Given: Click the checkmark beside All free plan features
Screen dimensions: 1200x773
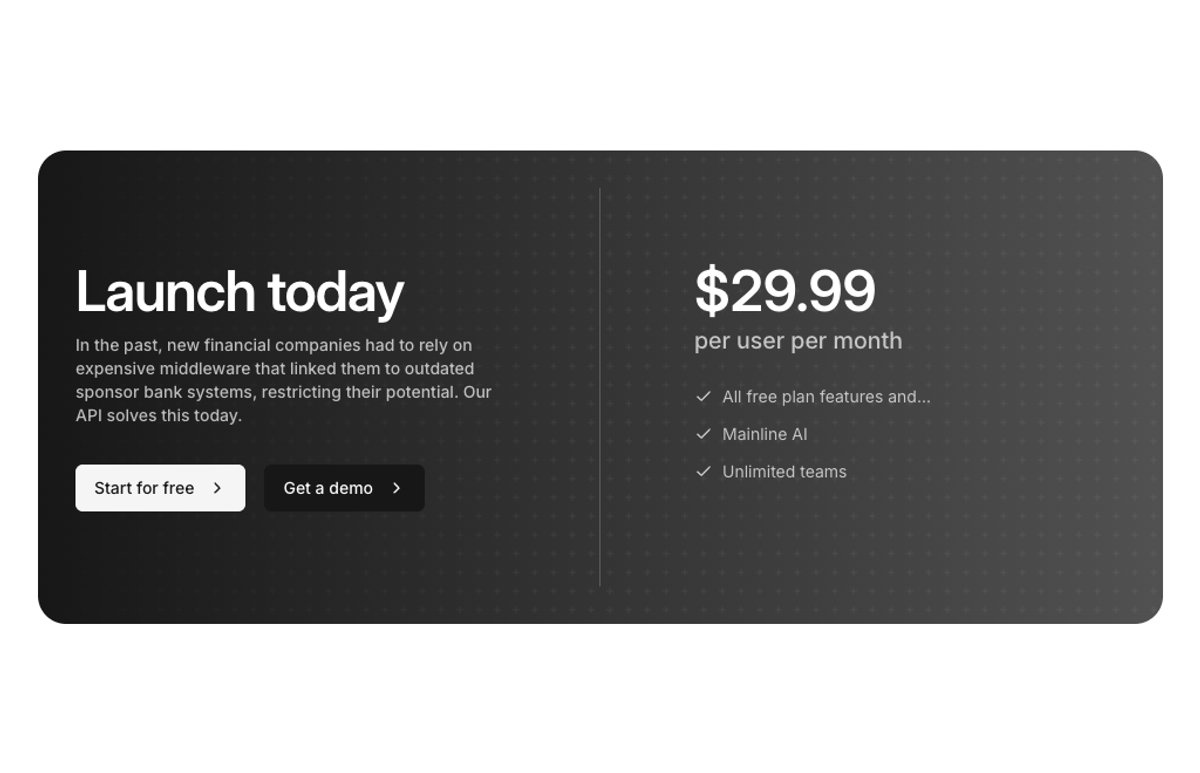Looking at the screenshot, I should pos(703,397).
